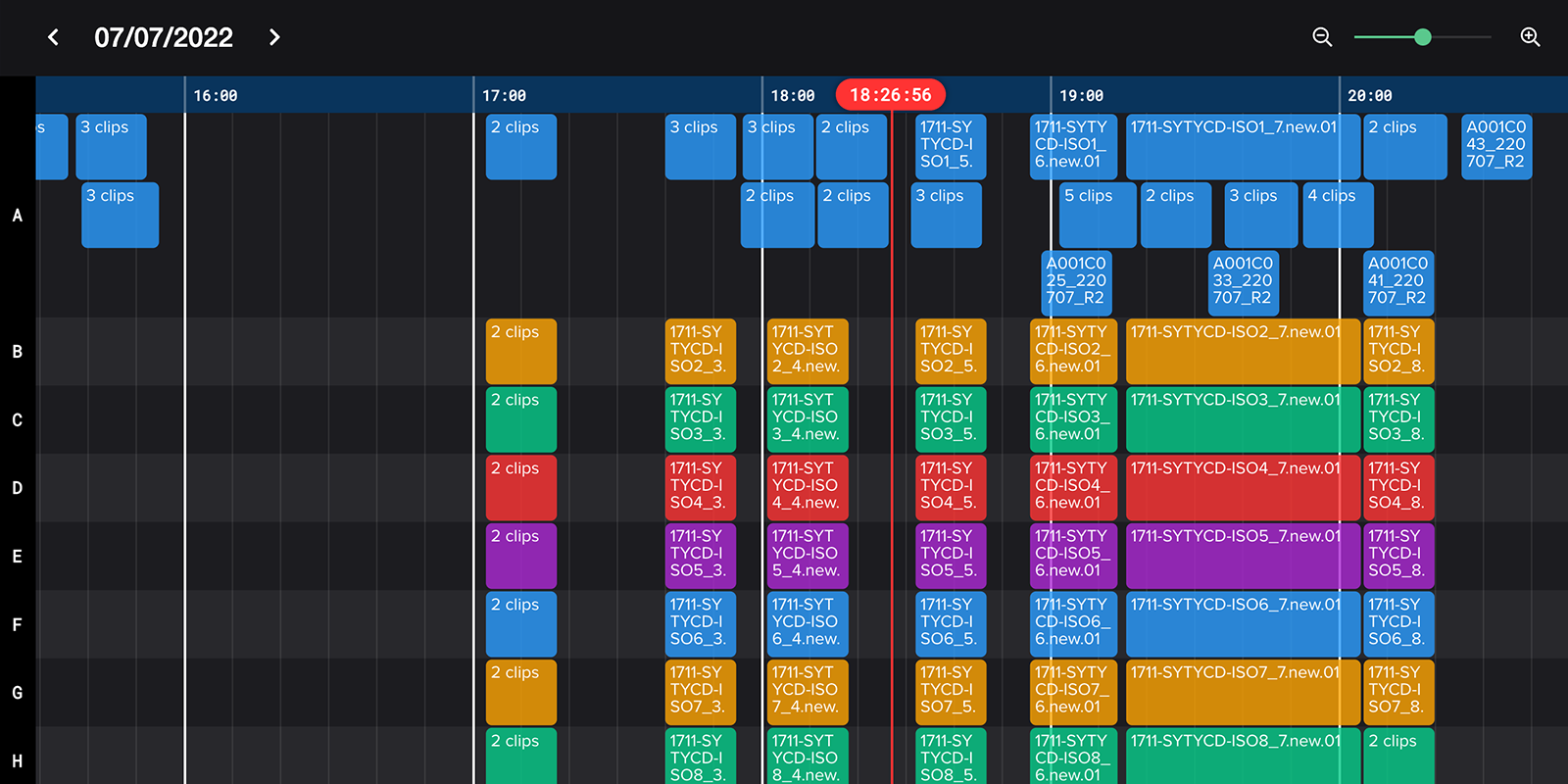Select clip 1711-SYTYCD-ISO1_7.new.01 in track A
This screenshot has width=1568, height=784.
[1242, 147]
